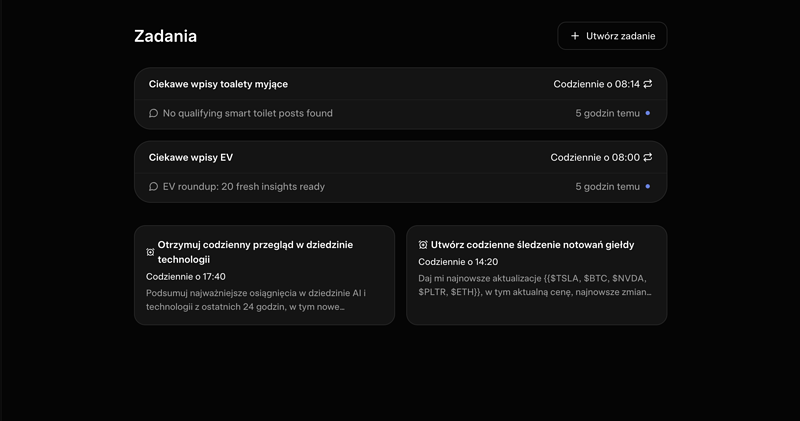Click alarm clock icon on technology digest card
Screen dimensions: 800x421
pos(151,252)
